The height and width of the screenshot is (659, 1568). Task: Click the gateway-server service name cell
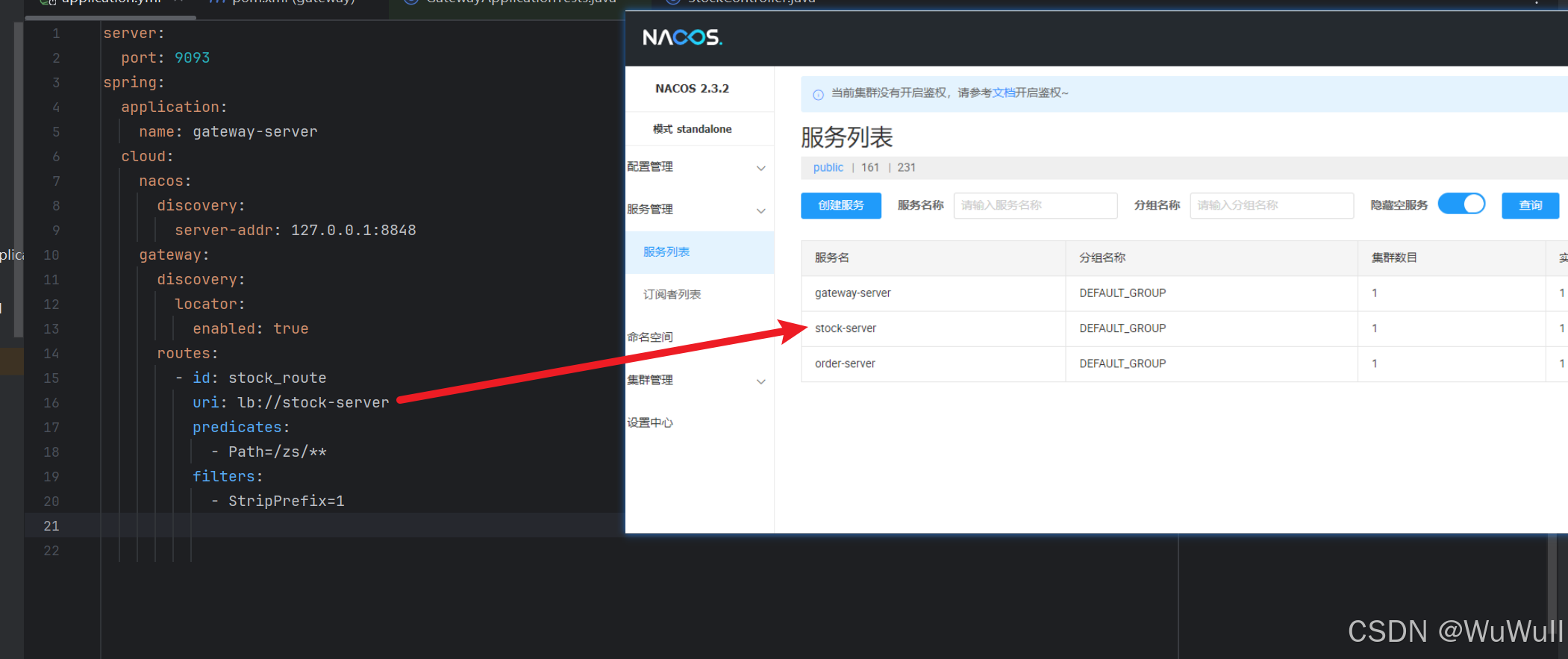pyautogui.click(x=852, y=293)
